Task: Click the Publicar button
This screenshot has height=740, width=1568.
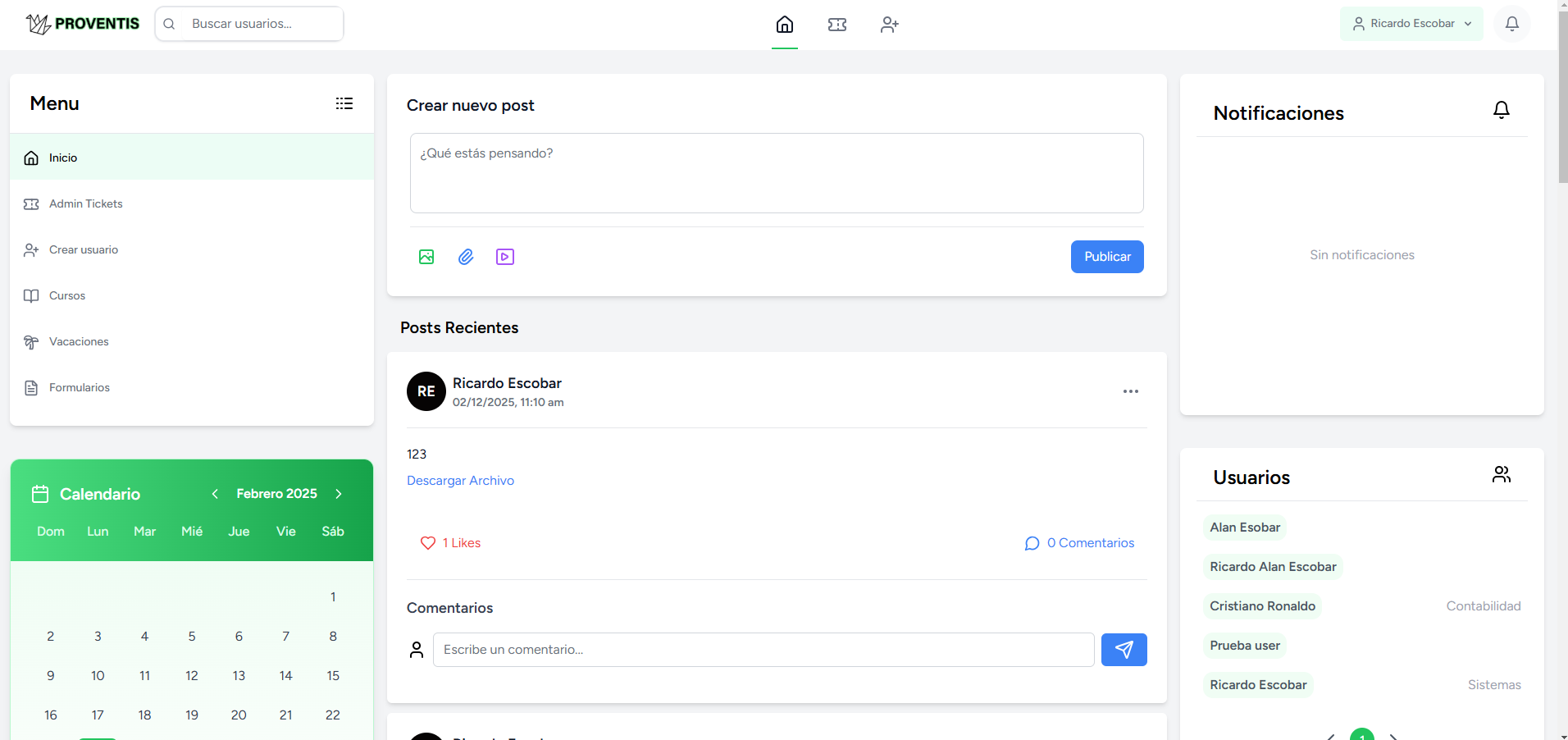Action: [x=1106, y=257]
